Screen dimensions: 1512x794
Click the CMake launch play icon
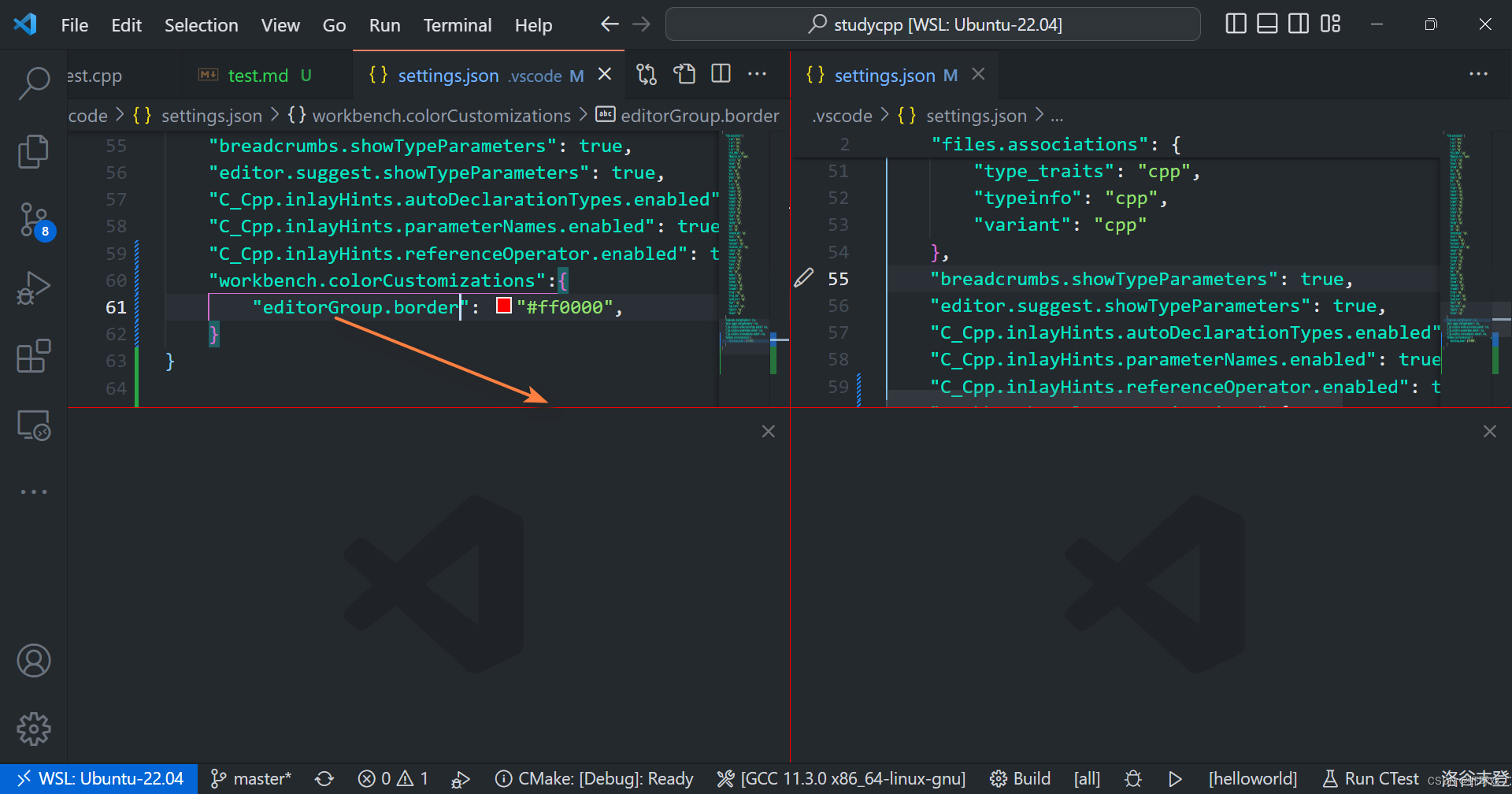[1175, 779]
